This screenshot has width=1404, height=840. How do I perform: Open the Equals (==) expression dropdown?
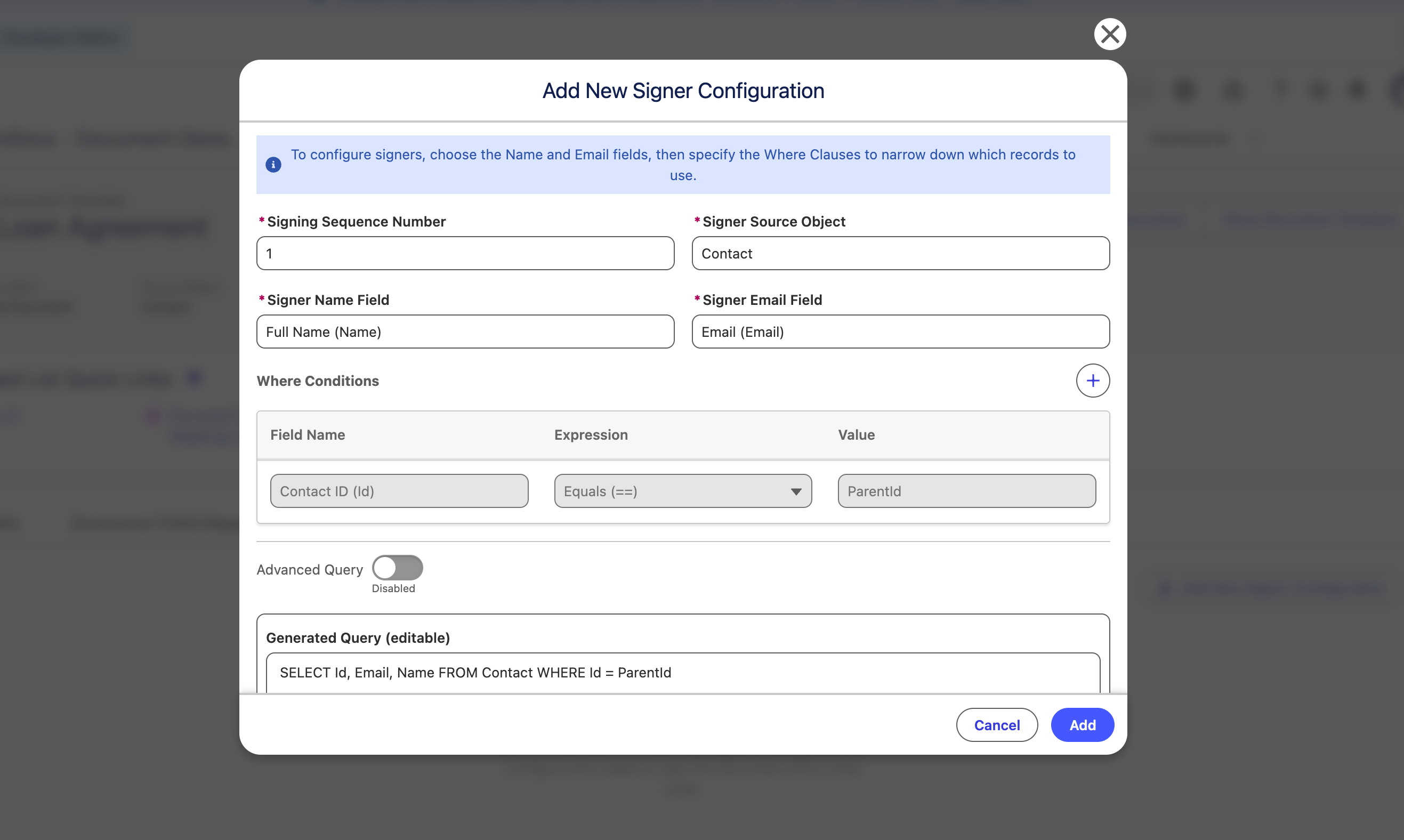pyautogui.click(x=682, y=491)
